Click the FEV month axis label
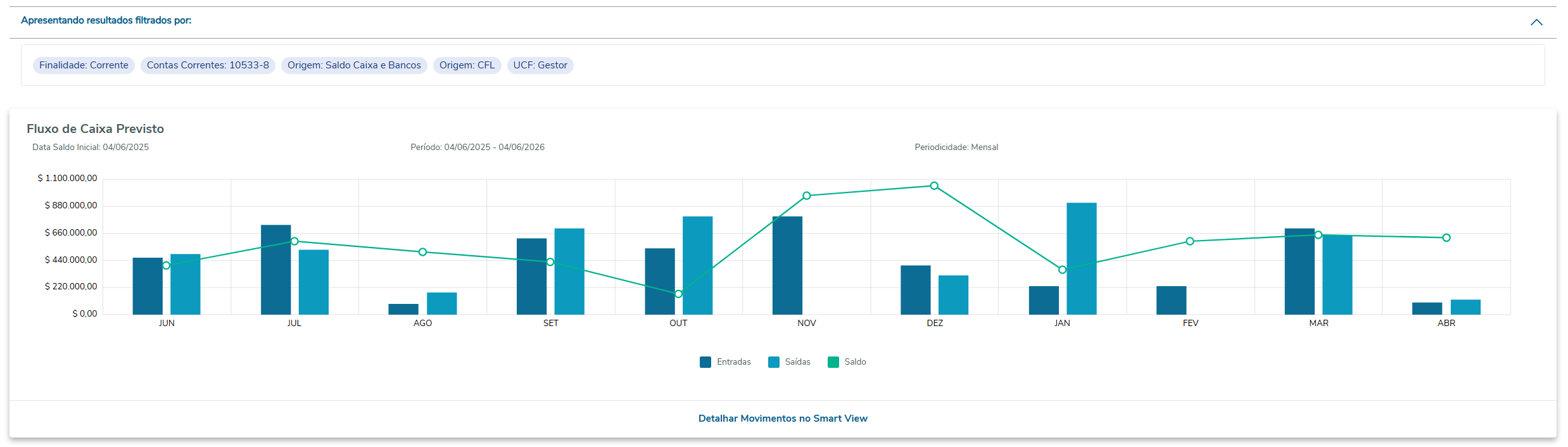The height and width of the screenshot is (447, 1568). [x=1191, y=324]
